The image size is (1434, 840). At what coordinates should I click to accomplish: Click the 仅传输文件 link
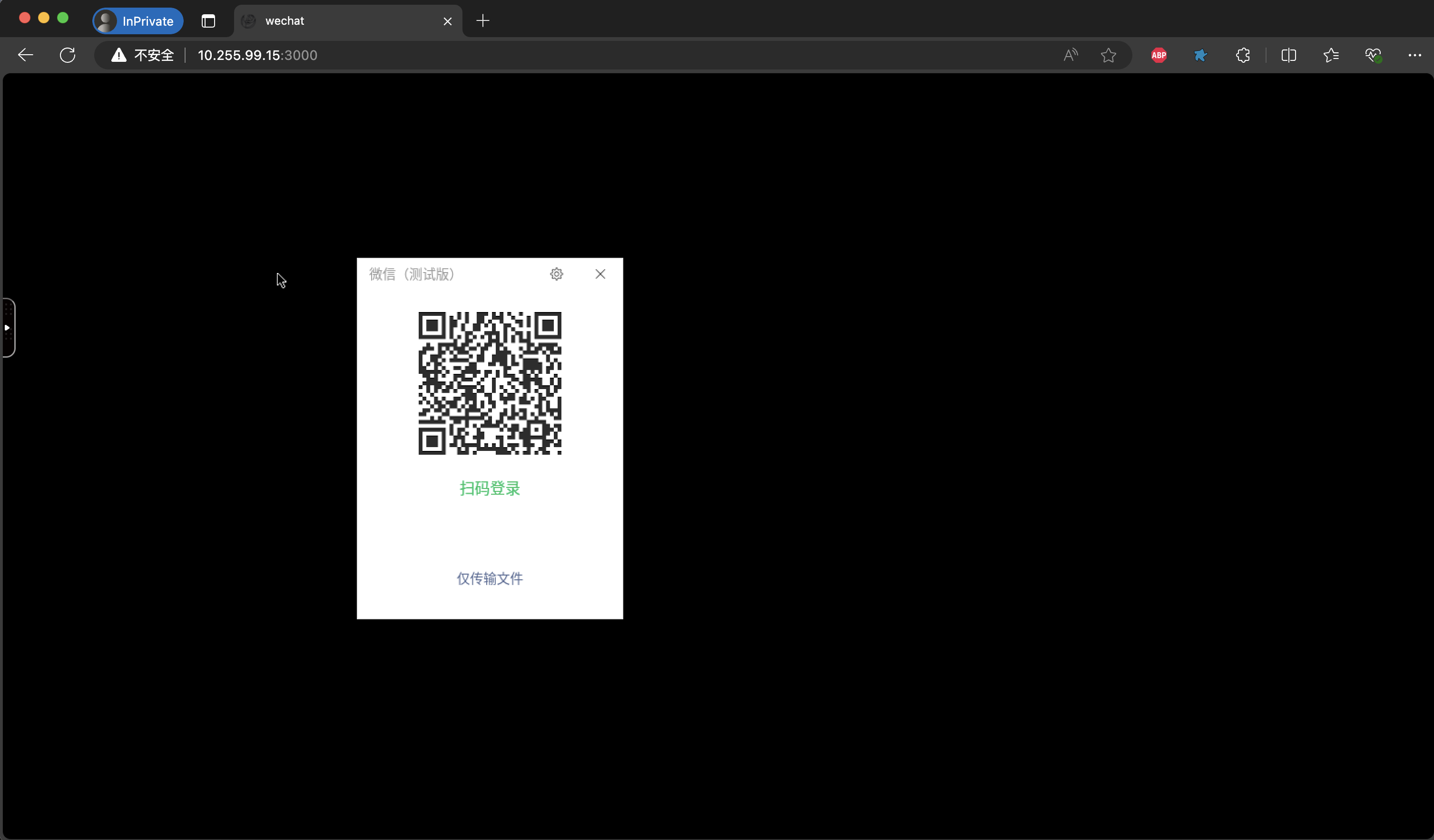pyautogui.click(x=490, y=578)
